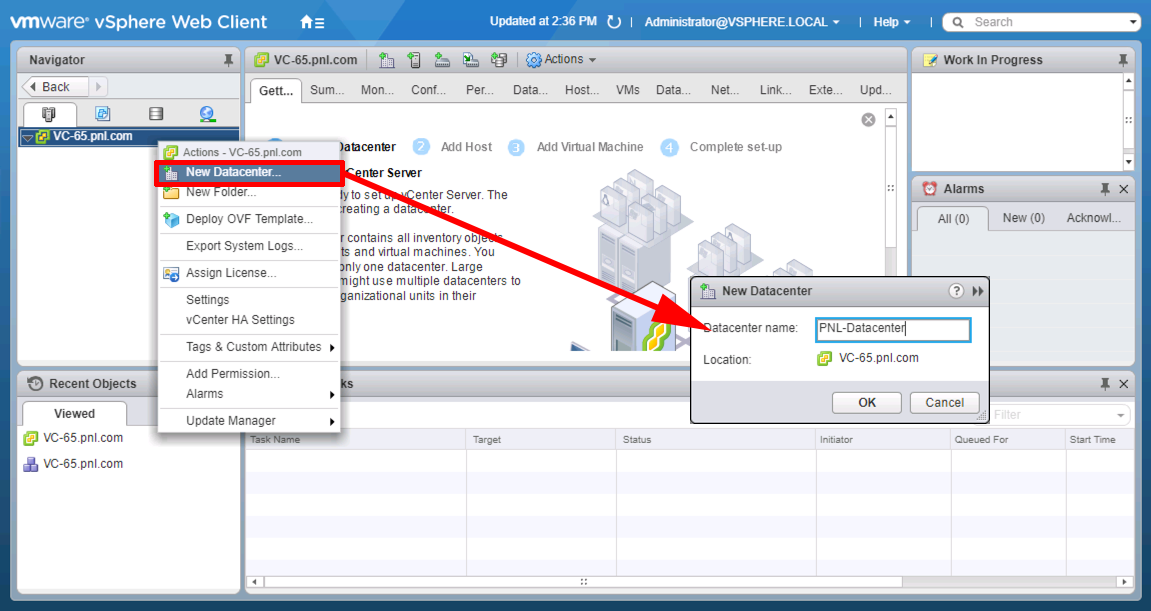Image resolution: width=1151 pixels, height=611 pixels.
Task: Expand the search options dropdown arrow
Action: coord(1133,22)
